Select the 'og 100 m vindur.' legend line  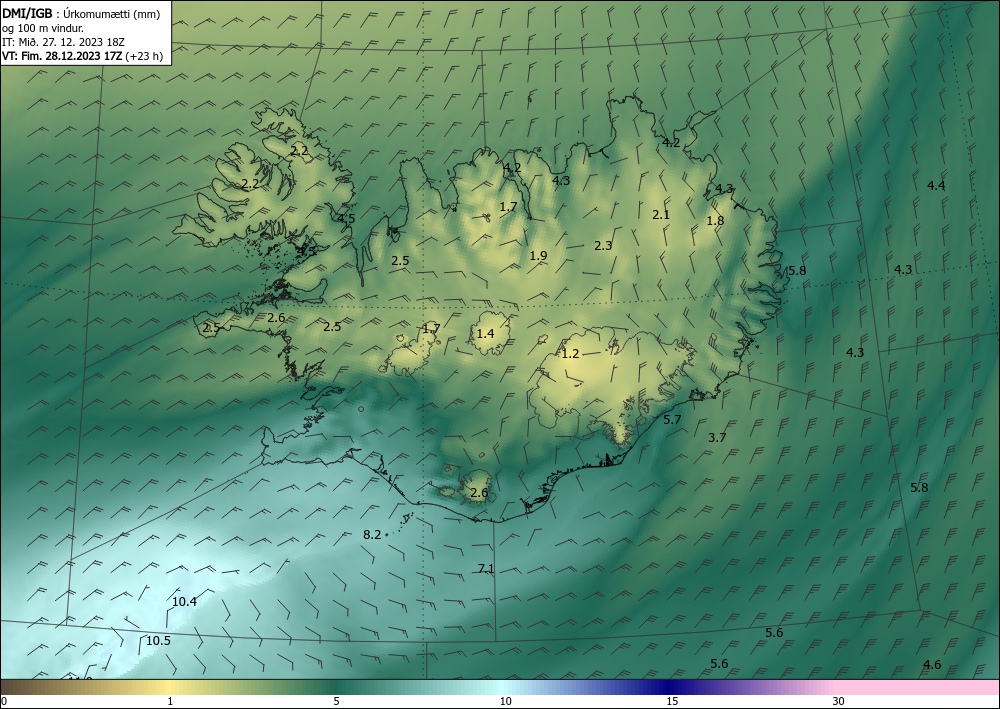coord(43,28)
